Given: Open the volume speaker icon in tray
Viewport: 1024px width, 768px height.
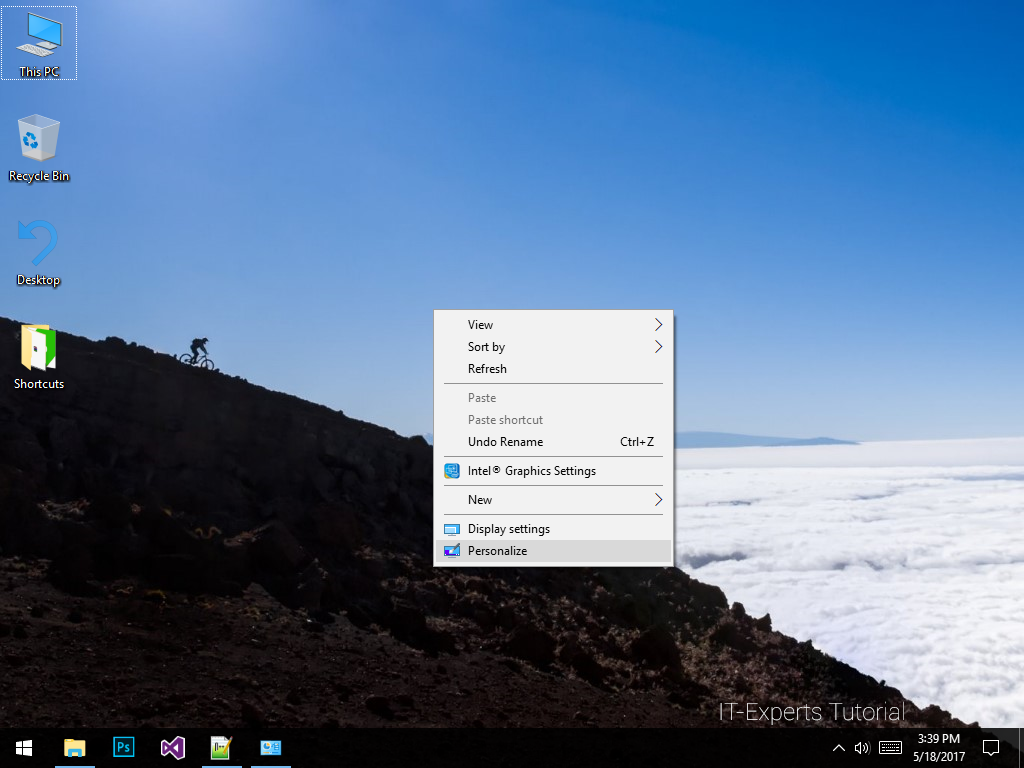Looking at the screenshot, I should click(862, 748).
